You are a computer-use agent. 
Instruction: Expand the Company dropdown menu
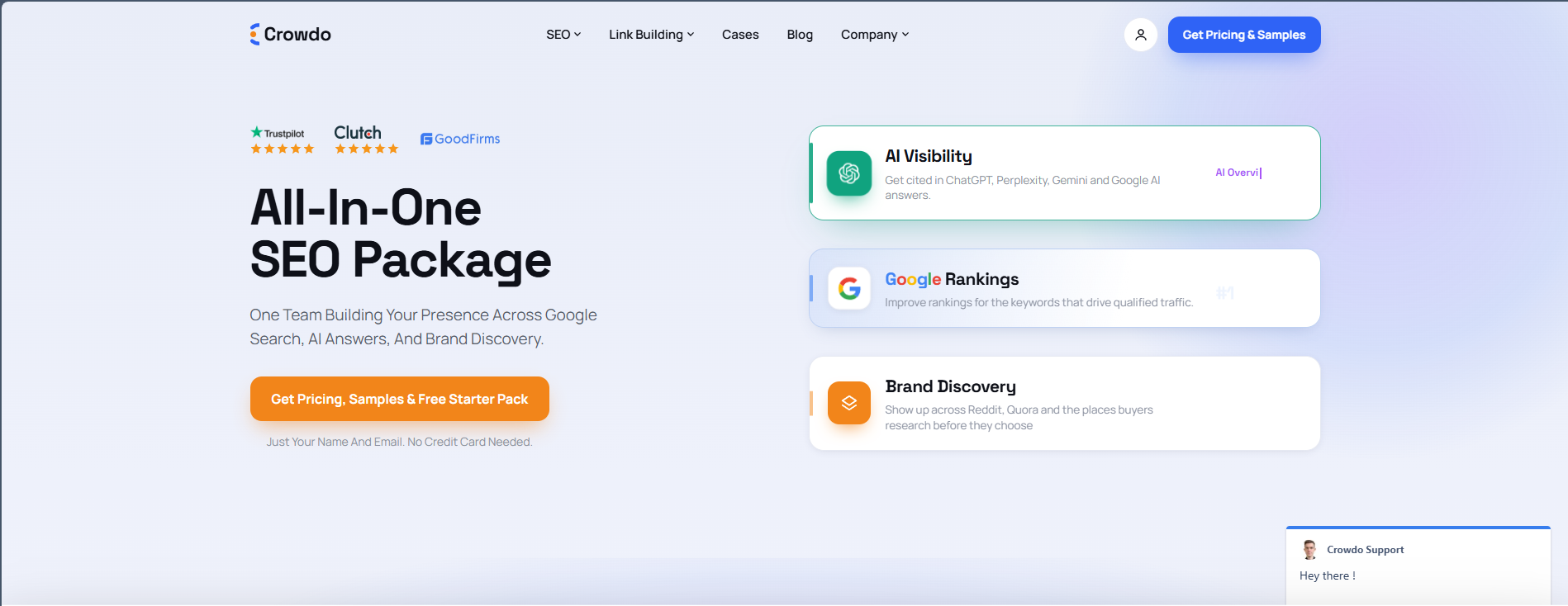874,35
